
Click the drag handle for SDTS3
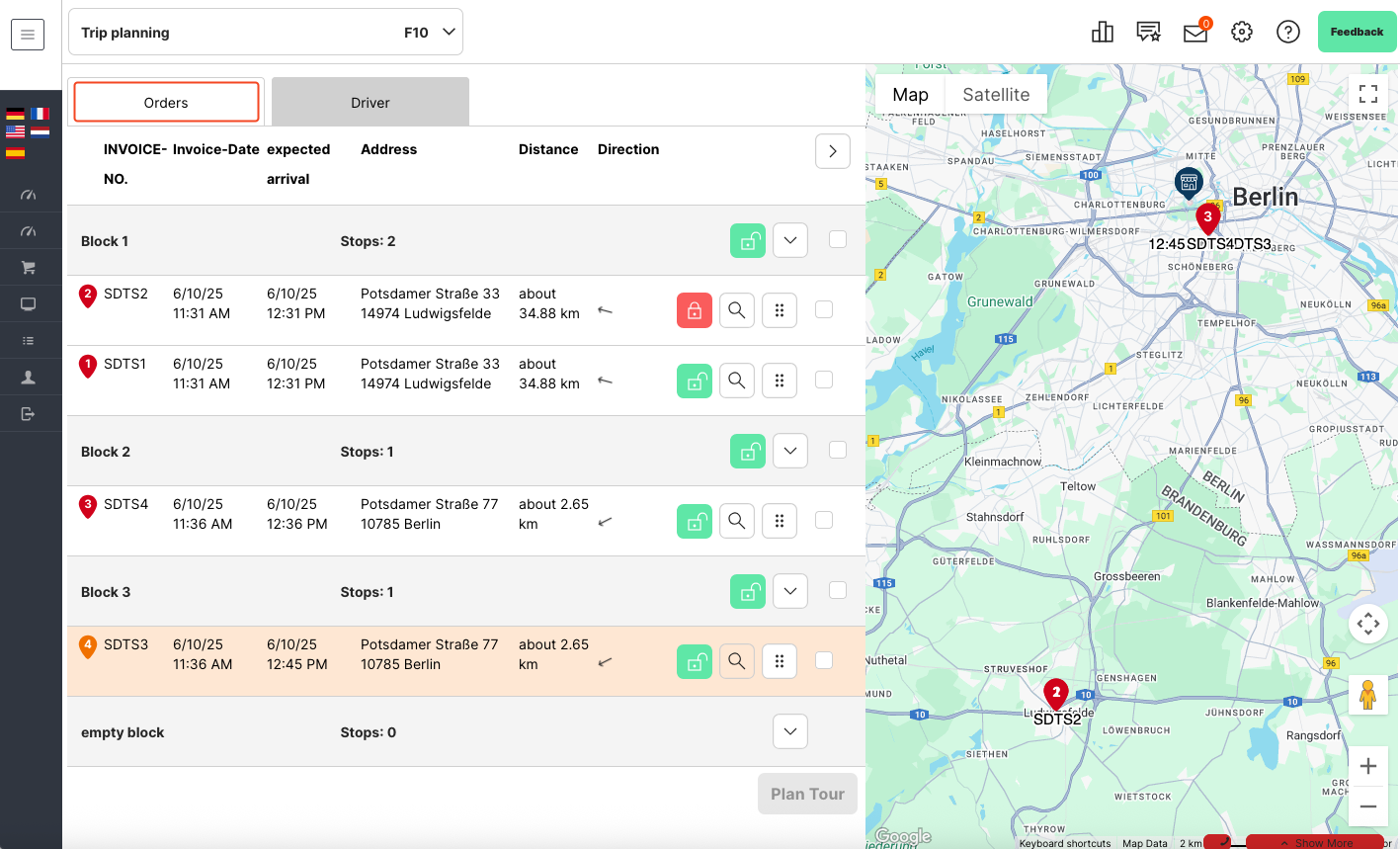coord(780,661)
